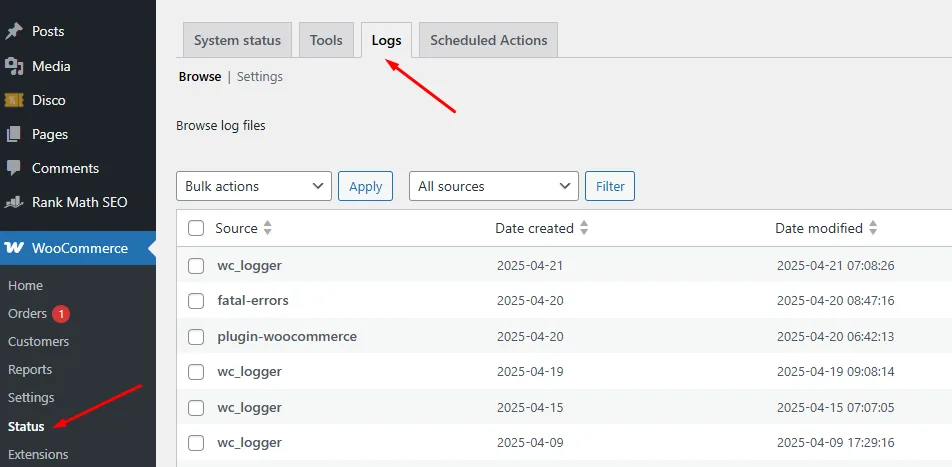The height and width of the screenshot is (467, 952).
Task: Sort by Source column arrows
Action: coord(267,228)
